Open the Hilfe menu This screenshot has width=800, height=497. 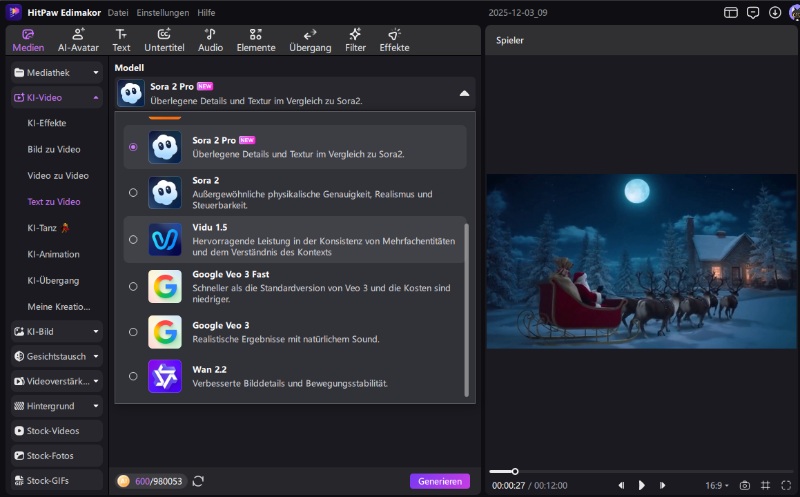206,13
